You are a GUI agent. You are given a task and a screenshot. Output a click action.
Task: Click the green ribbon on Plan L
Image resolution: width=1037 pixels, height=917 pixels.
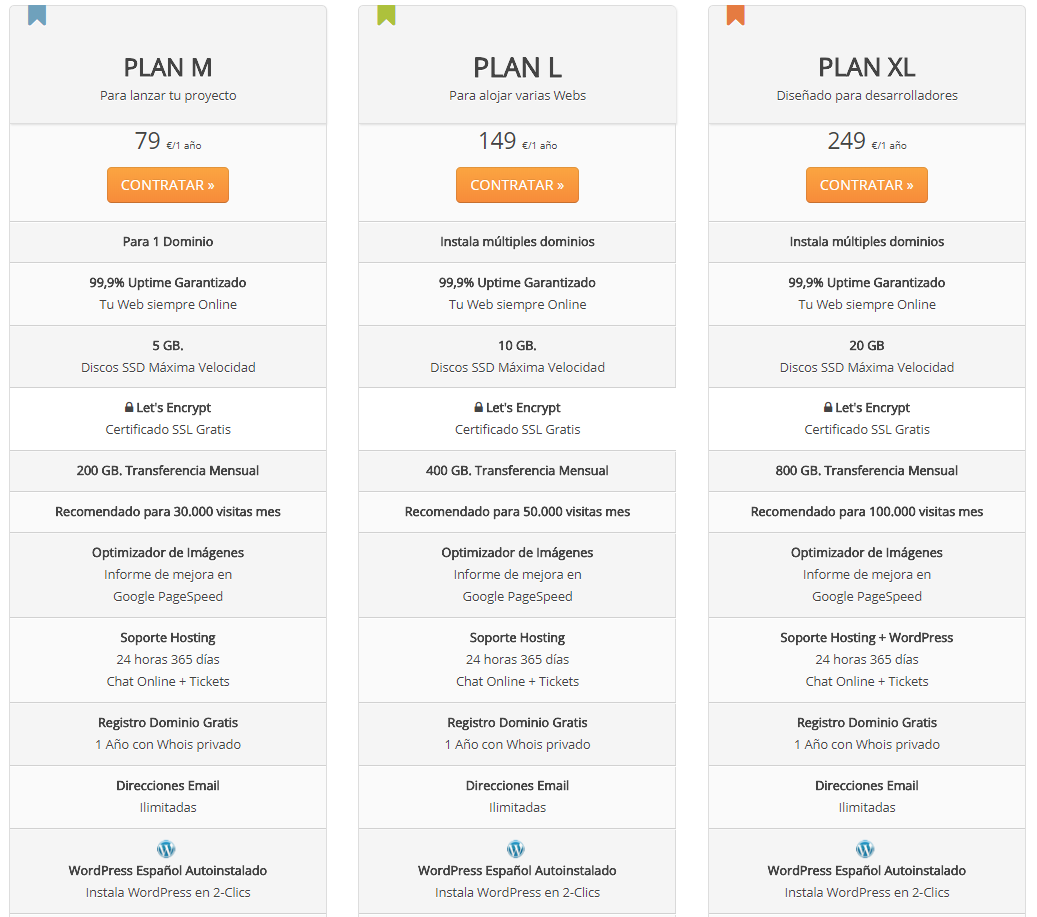(386, 15)
